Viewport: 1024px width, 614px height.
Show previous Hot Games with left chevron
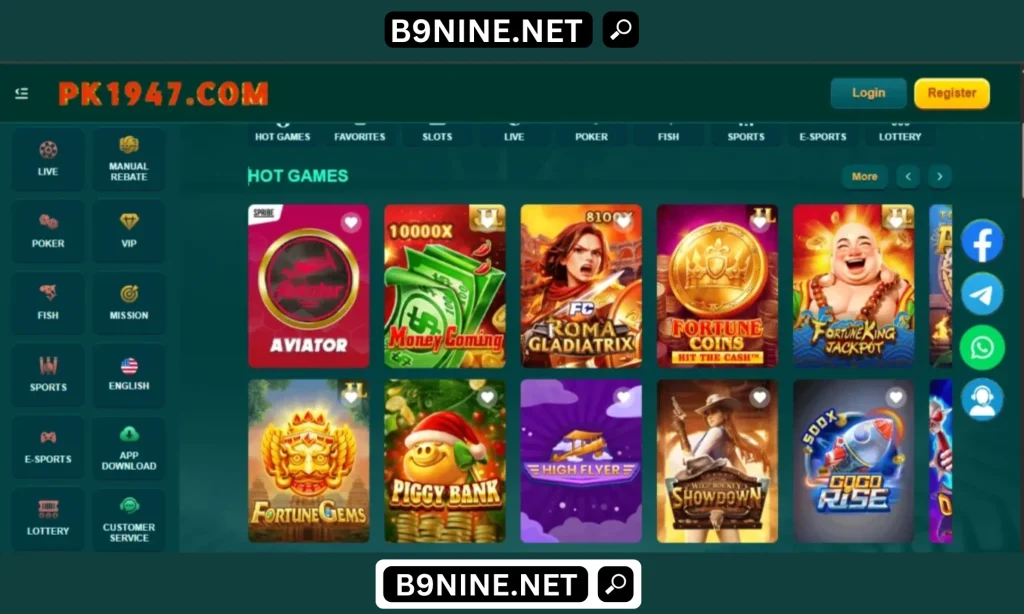point(908,176)
